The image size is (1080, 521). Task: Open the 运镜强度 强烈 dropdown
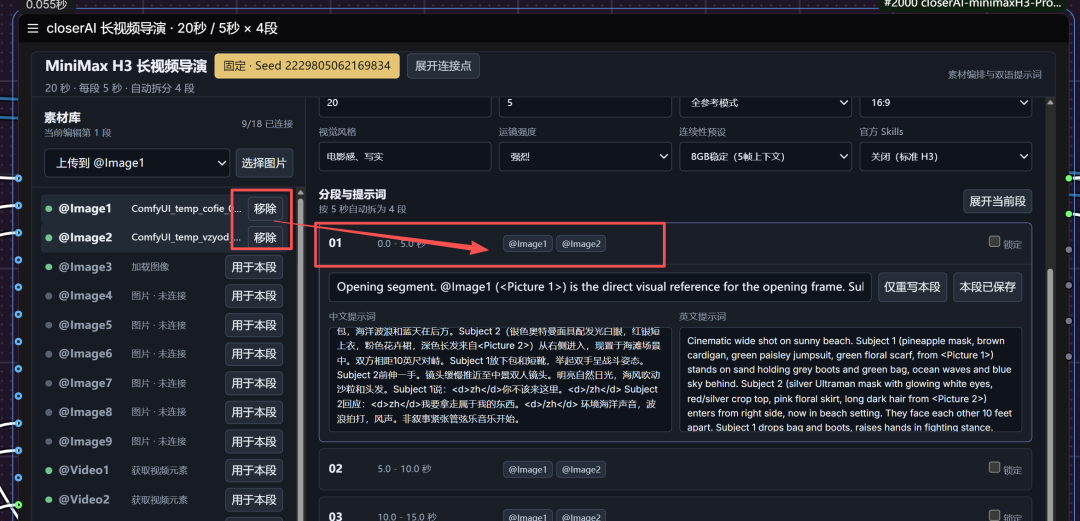click(x=585, y=156)
